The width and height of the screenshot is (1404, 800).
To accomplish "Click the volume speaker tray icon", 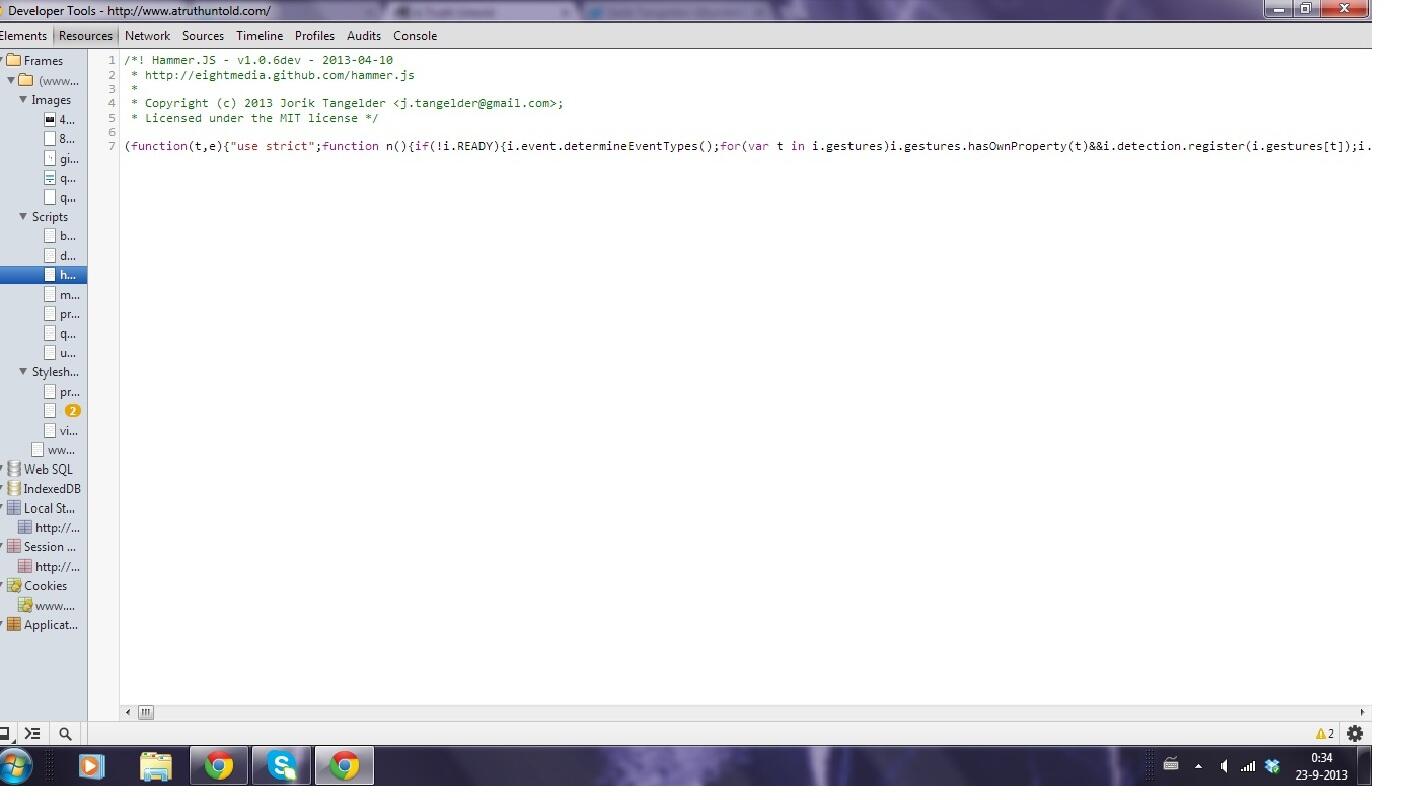I will pyautogui.click(x=1224, y=766).
